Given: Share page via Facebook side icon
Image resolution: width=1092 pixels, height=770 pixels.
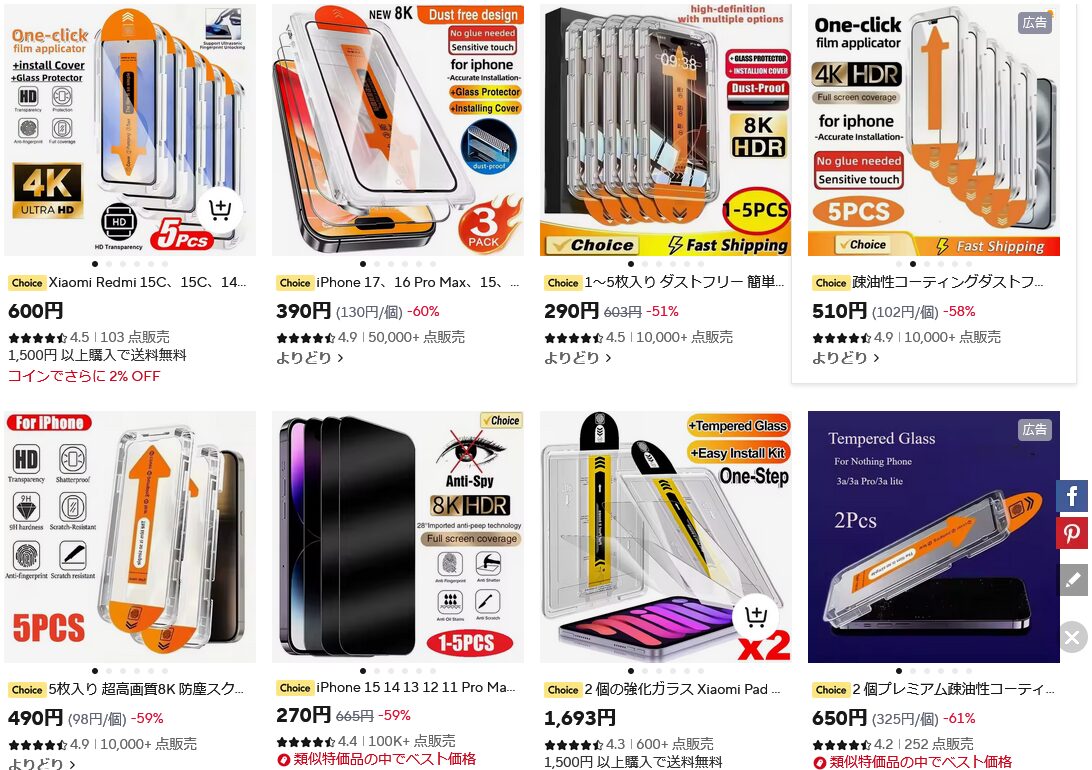Looking at the screenshot, I should point(1072,496).
